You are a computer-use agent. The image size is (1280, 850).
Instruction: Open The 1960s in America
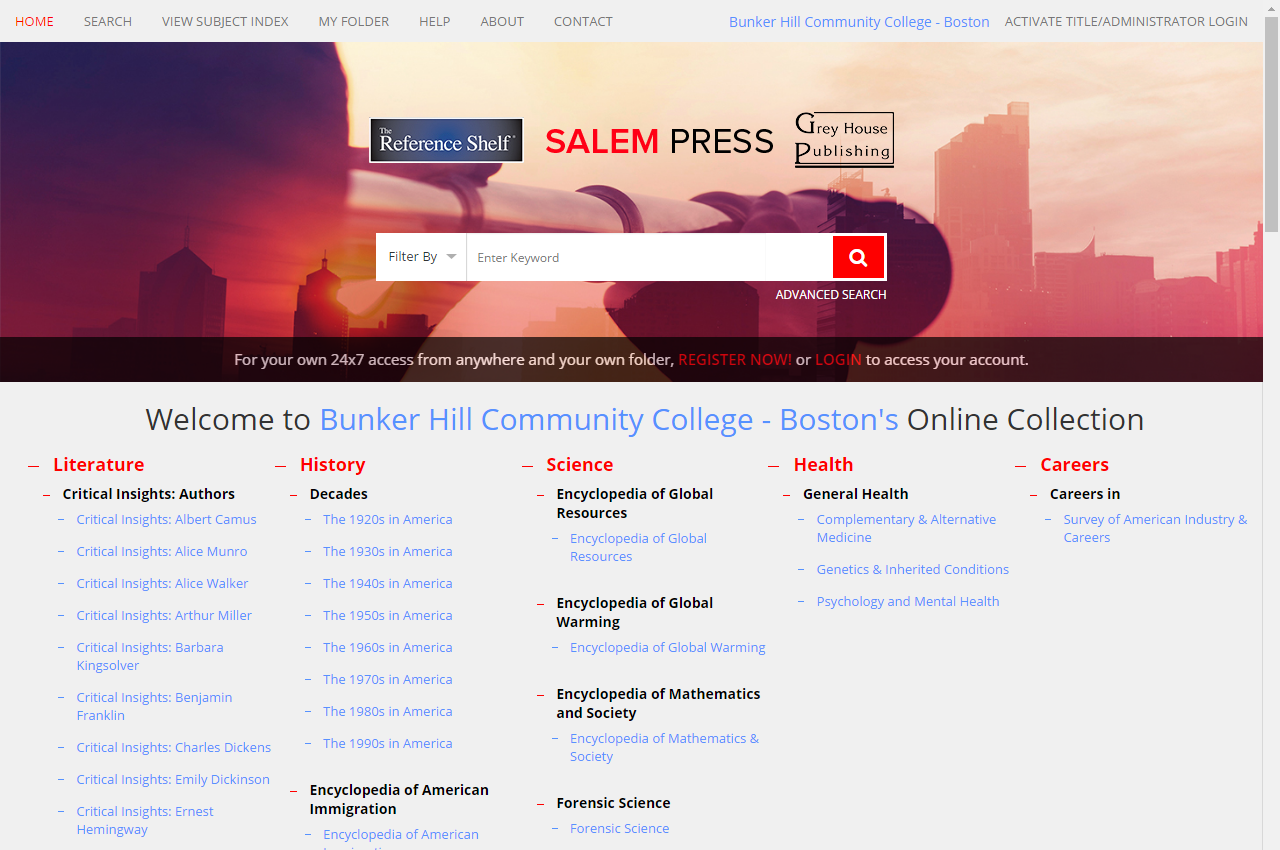click(x=388, y=647)
